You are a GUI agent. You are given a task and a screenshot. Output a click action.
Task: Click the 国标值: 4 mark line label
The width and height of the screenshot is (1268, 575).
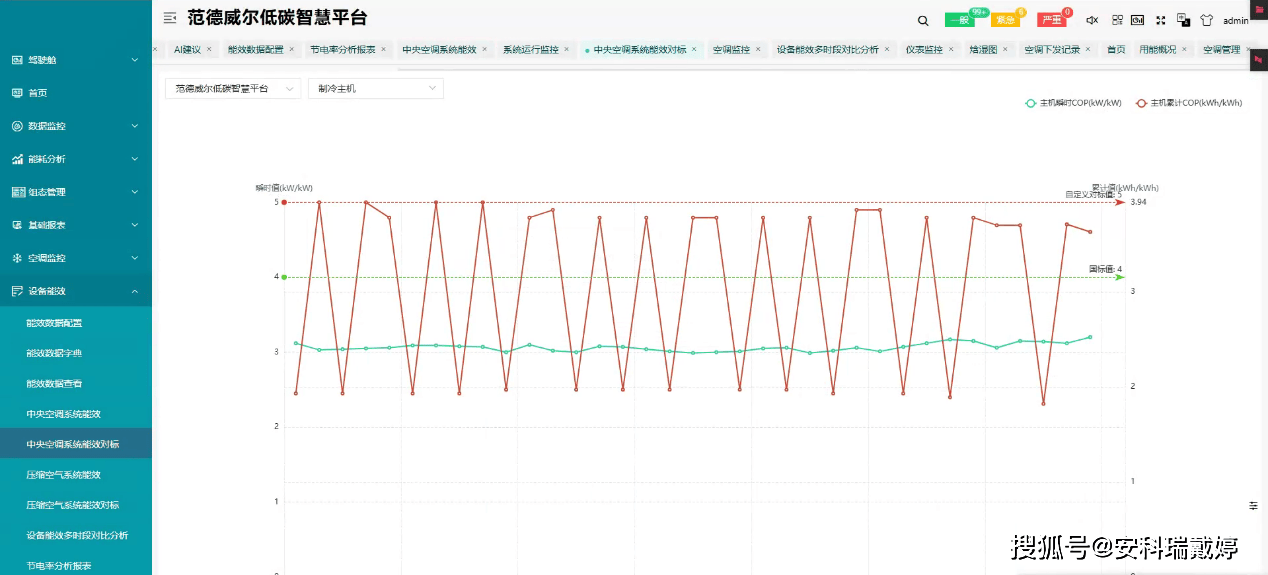pyautogui.click(x=1105, y=269)
